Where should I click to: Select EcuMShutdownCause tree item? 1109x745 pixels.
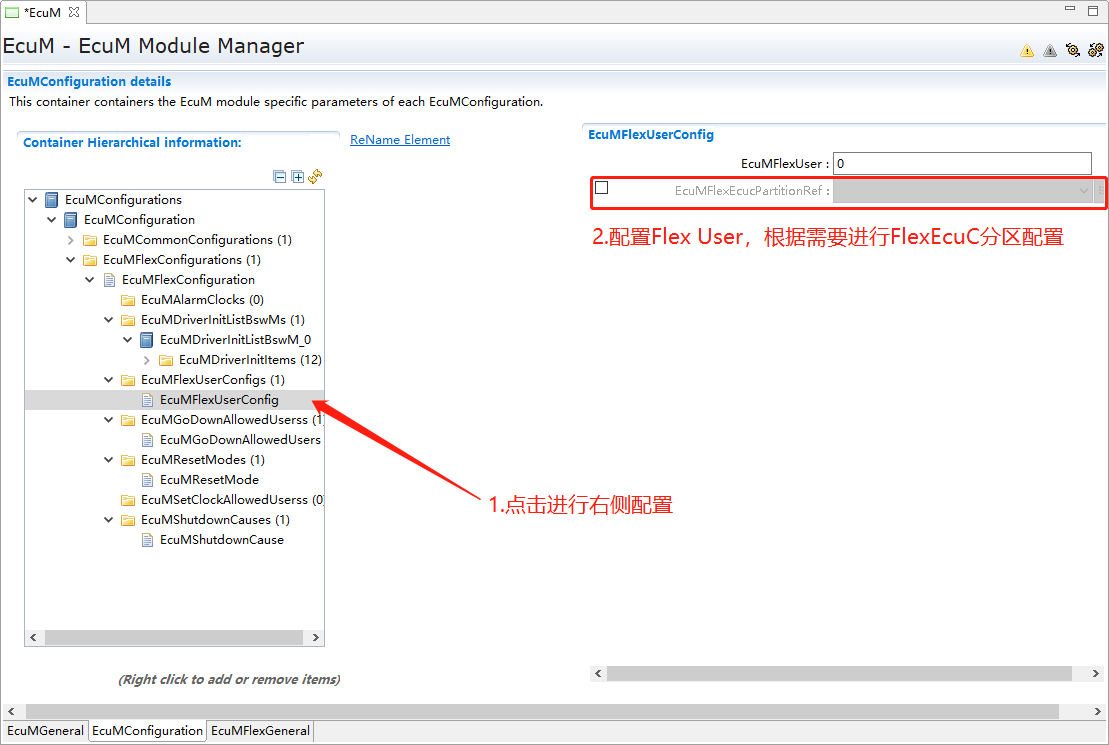coord(221,540)
